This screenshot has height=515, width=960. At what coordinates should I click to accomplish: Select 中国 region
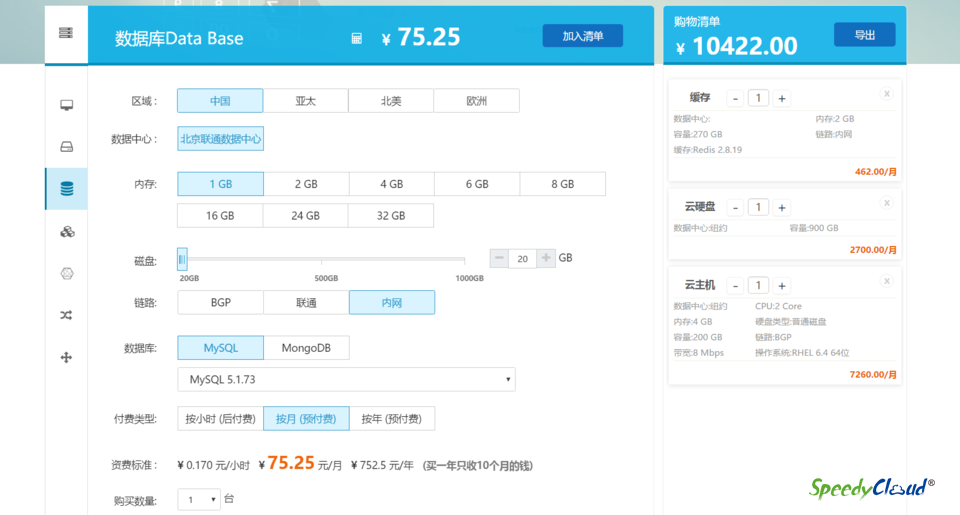tap(220, 101)
